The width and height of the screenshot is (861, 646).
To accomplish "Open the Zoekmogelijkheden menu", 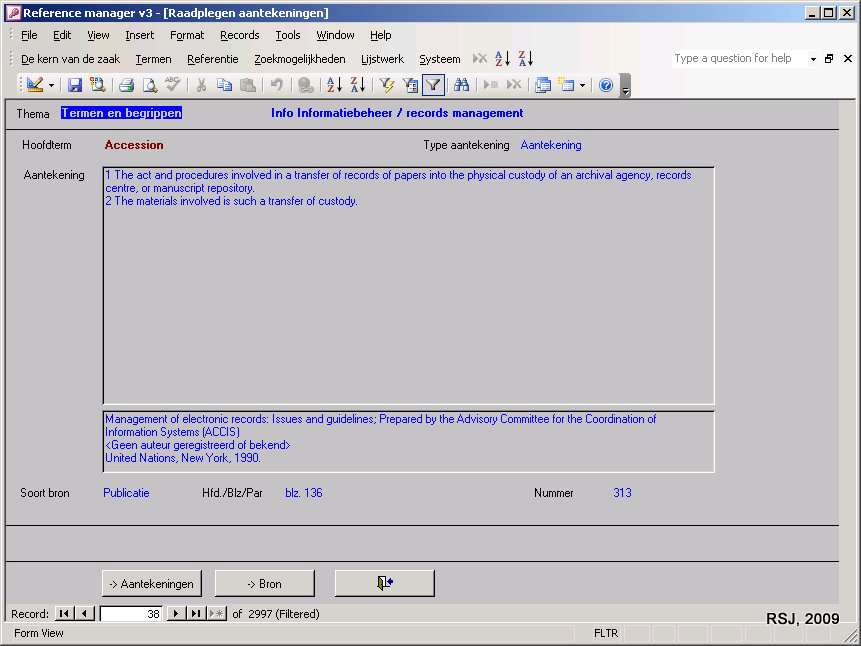I will click(x=299, y=59).
